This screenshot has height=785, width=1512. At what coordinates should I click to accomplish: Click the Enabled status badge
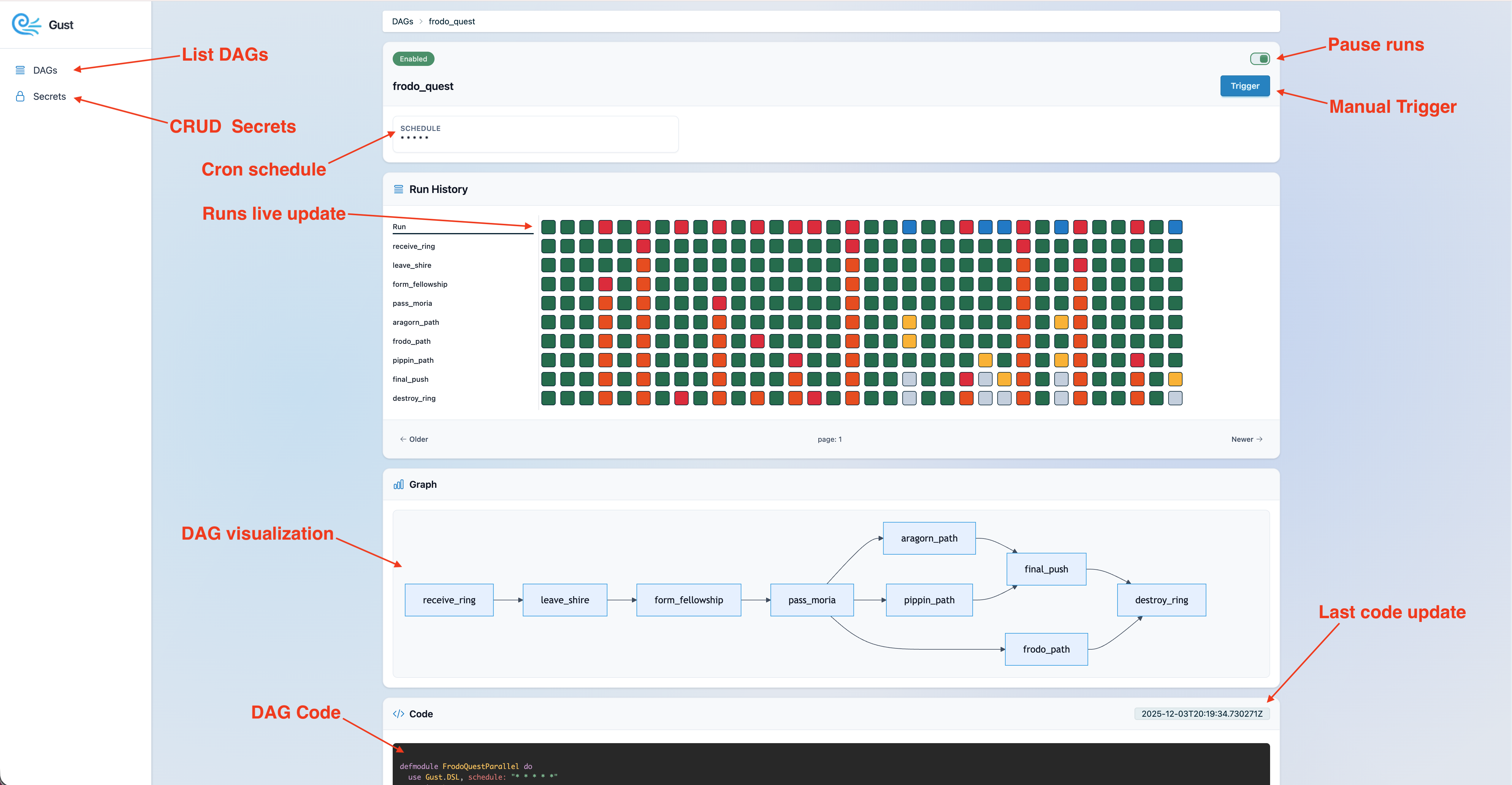413,59
